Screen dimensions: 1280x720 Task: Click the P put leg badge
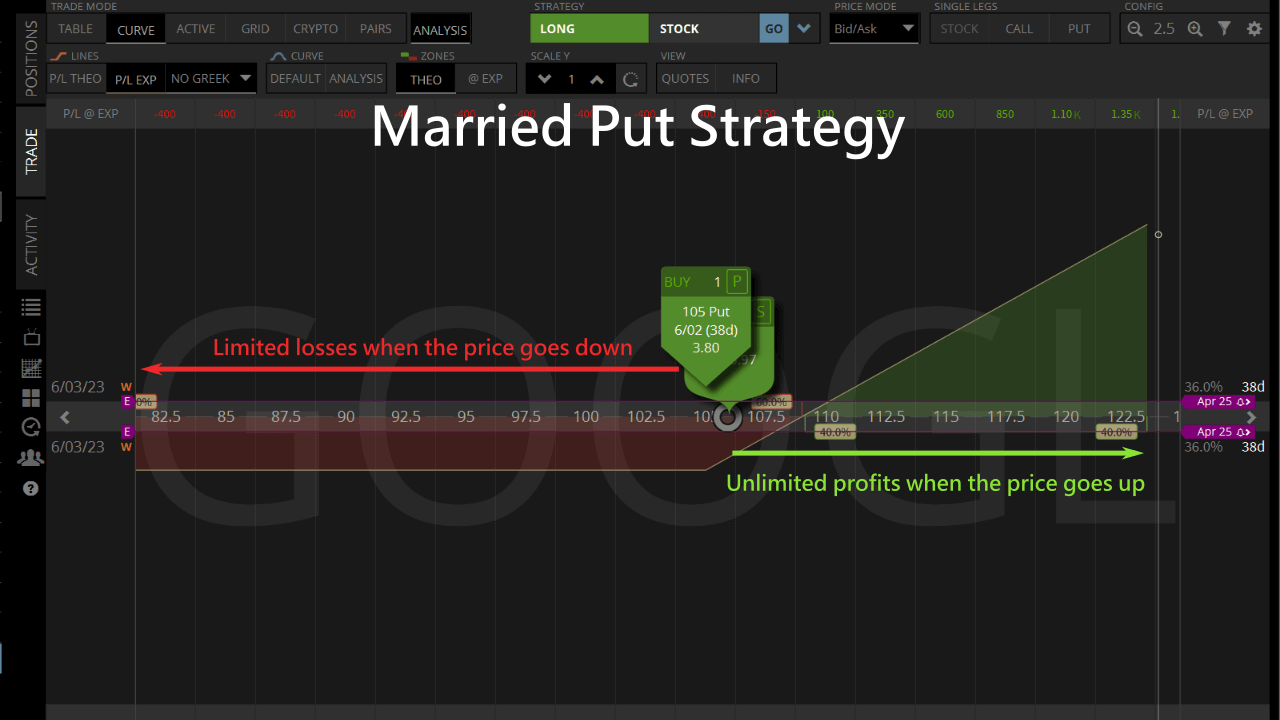coord(737,282)
